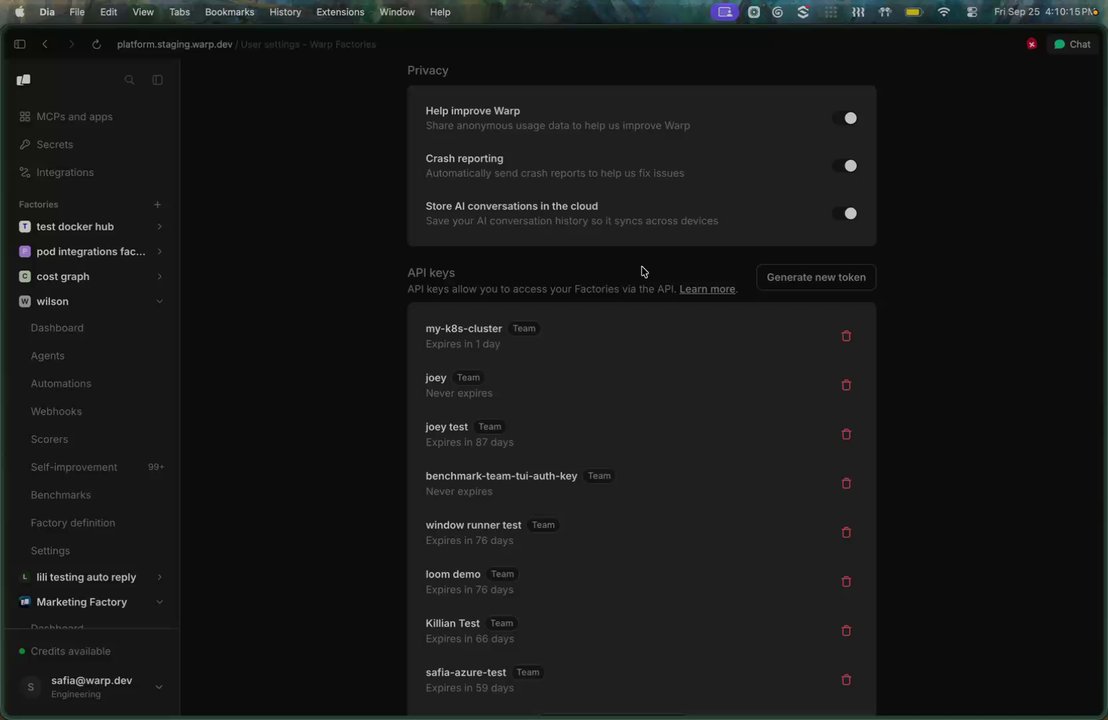Open the Chat panel

[1073, 44]
